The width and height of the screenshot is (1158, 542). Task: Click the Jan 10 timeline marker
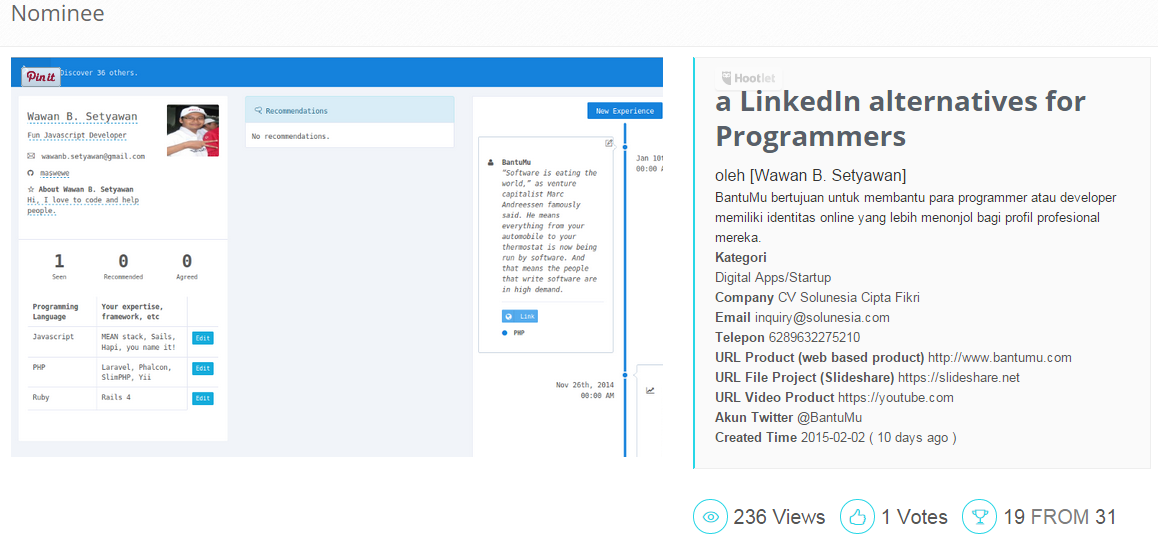625,147
